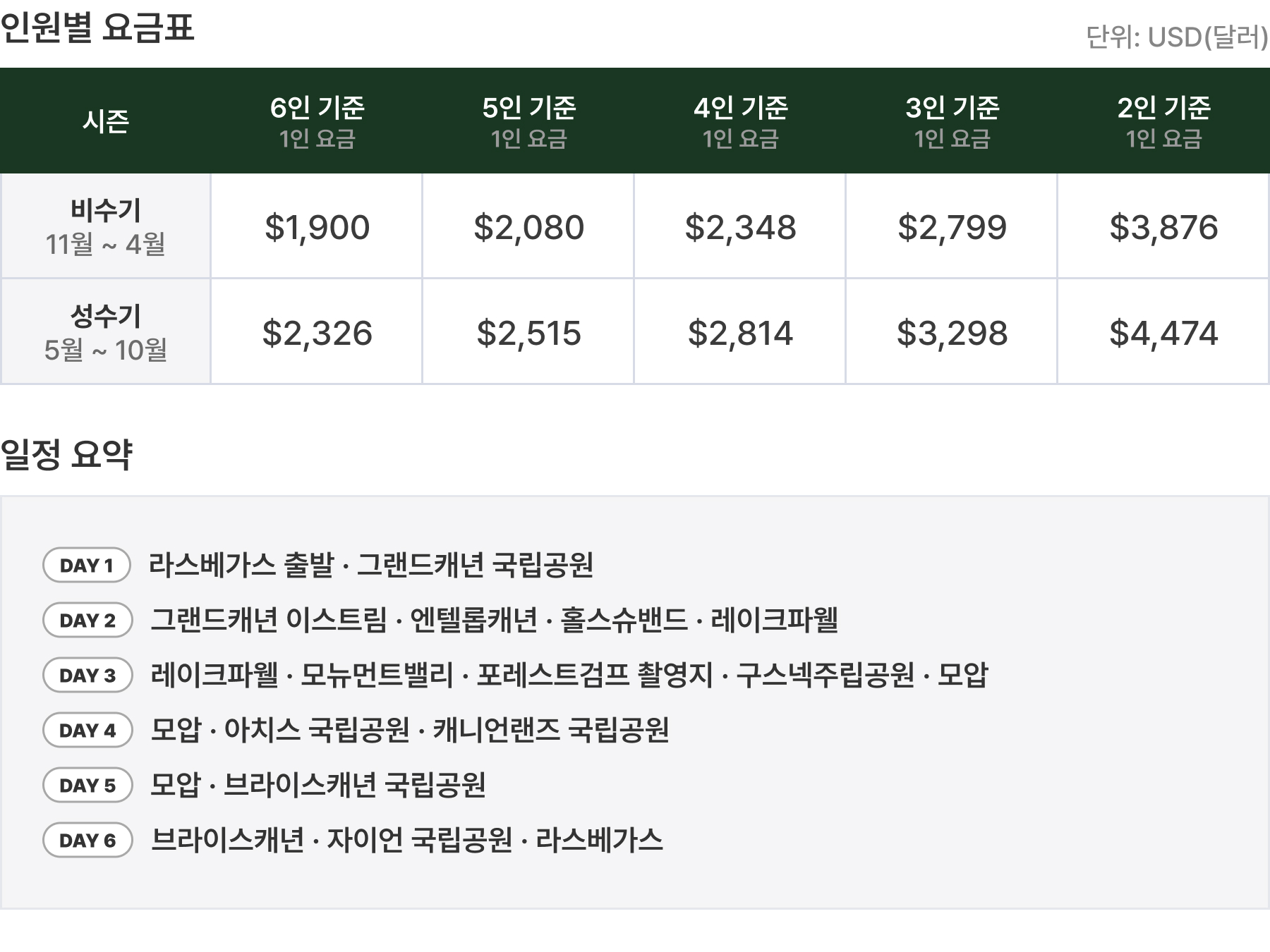Select the 성수기 season row label
The image size is (1270, 952).
pos(105,332)
